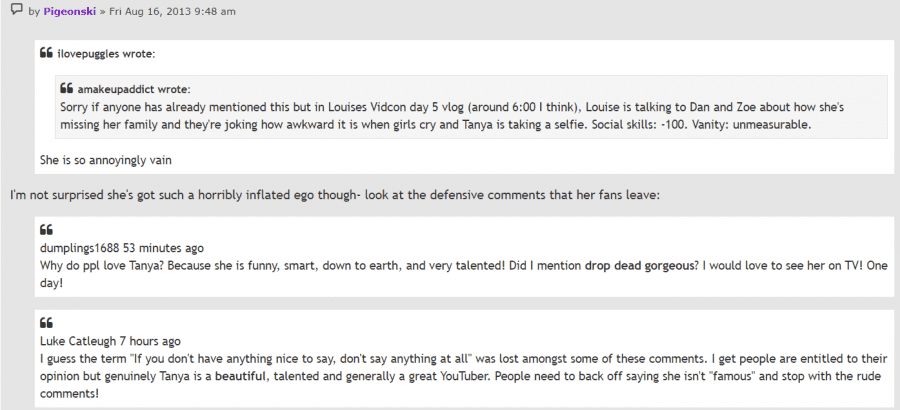This screenshot has width=900, height=410.
Task: Open the Pigeonski author profile link
Action: coord(70,11)
